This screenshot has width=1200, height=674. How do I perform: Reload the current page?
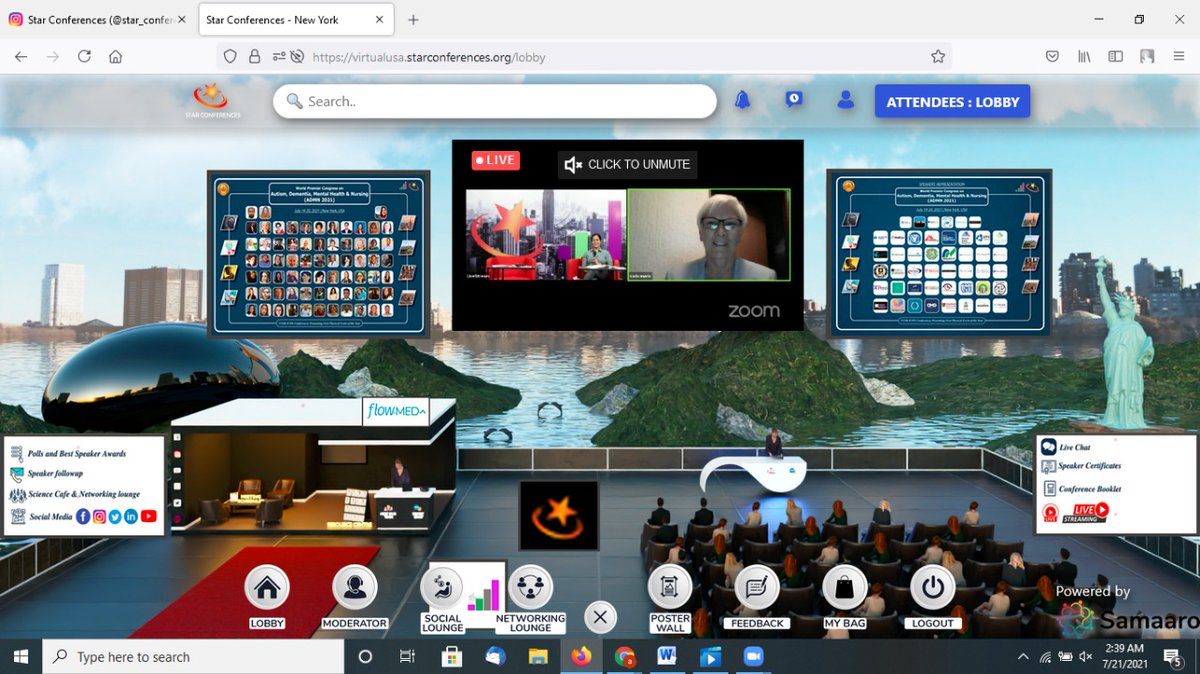point(85,57)
